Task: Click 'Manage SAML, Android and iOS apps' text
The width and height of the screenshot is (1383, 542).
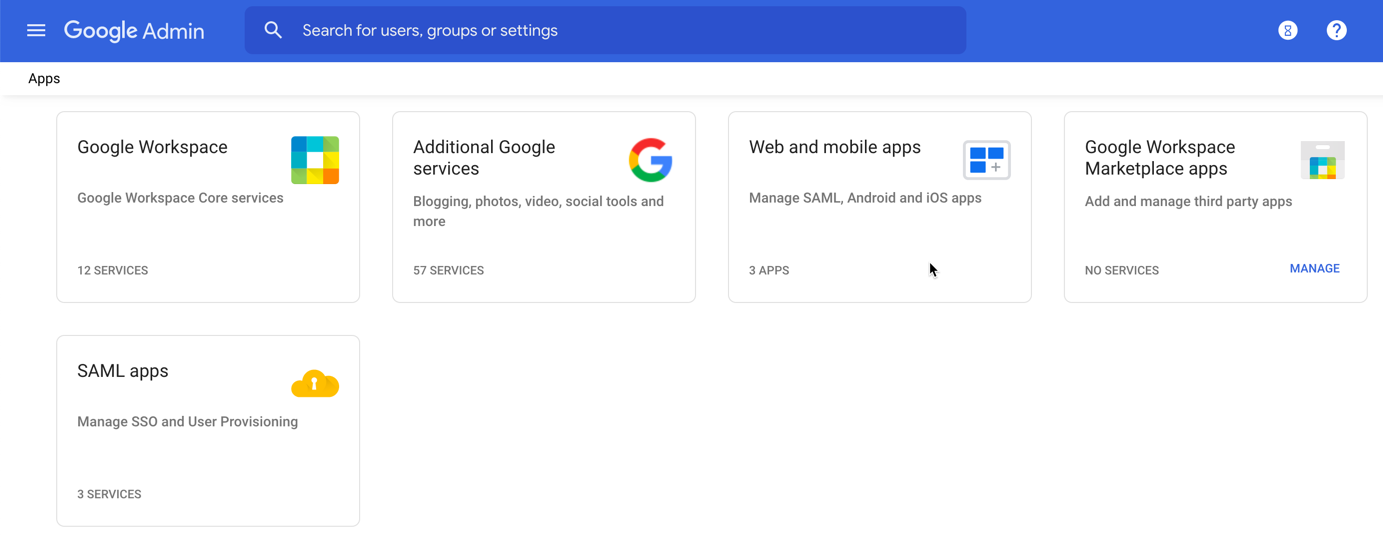Action: tap(865, 198)
